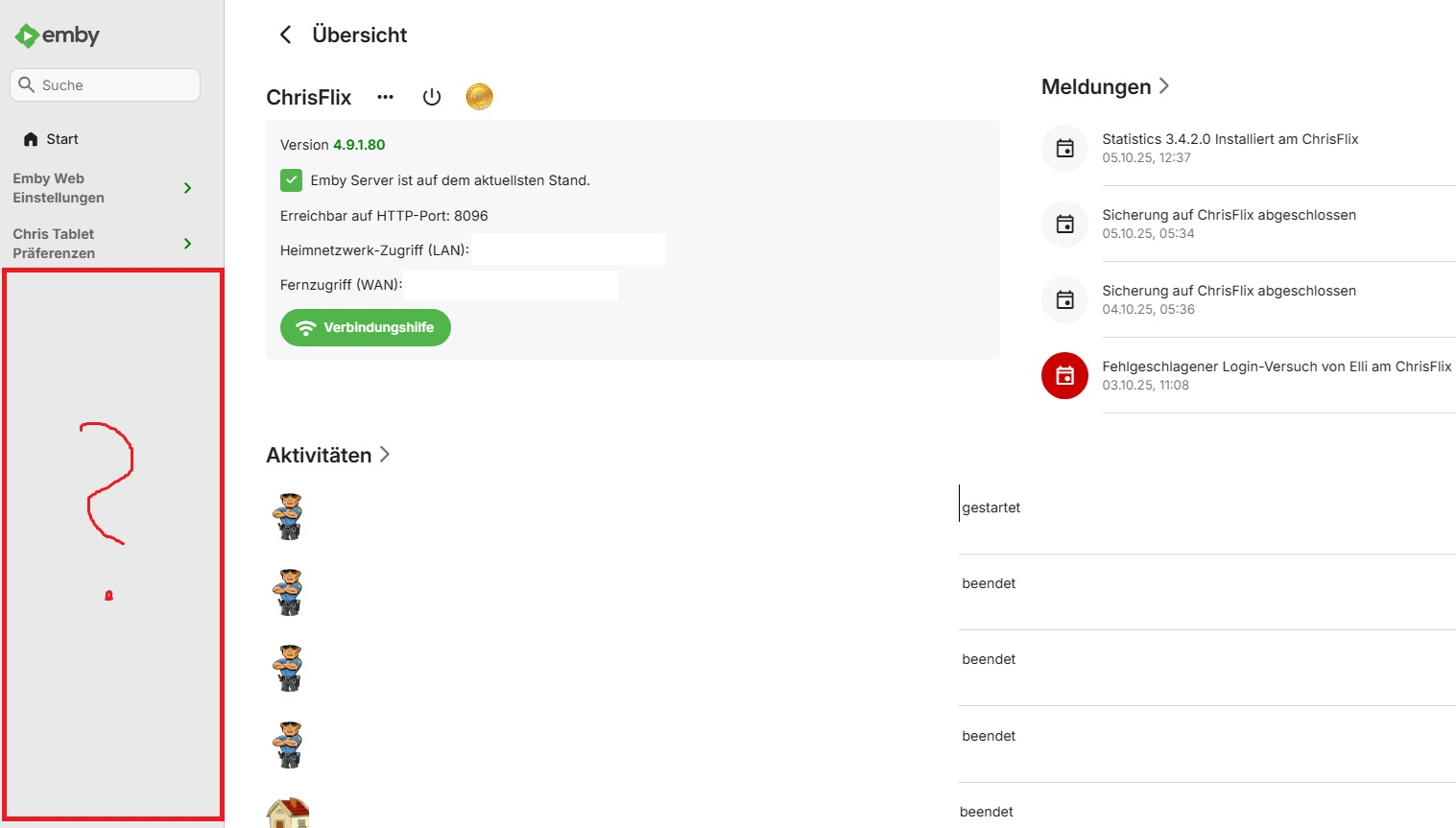This screenshot has height=828, width=1456.
Task: Open the ChrisFlix three-dots menu
Action: coord(385,97)
